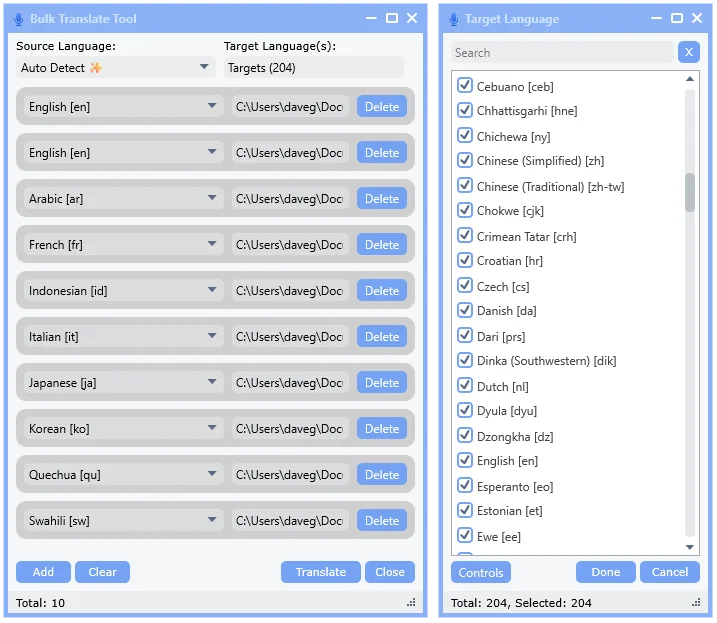Click scroll up arrow in language list
This screenshot has width=717, height=623.
tap(690, 79)
